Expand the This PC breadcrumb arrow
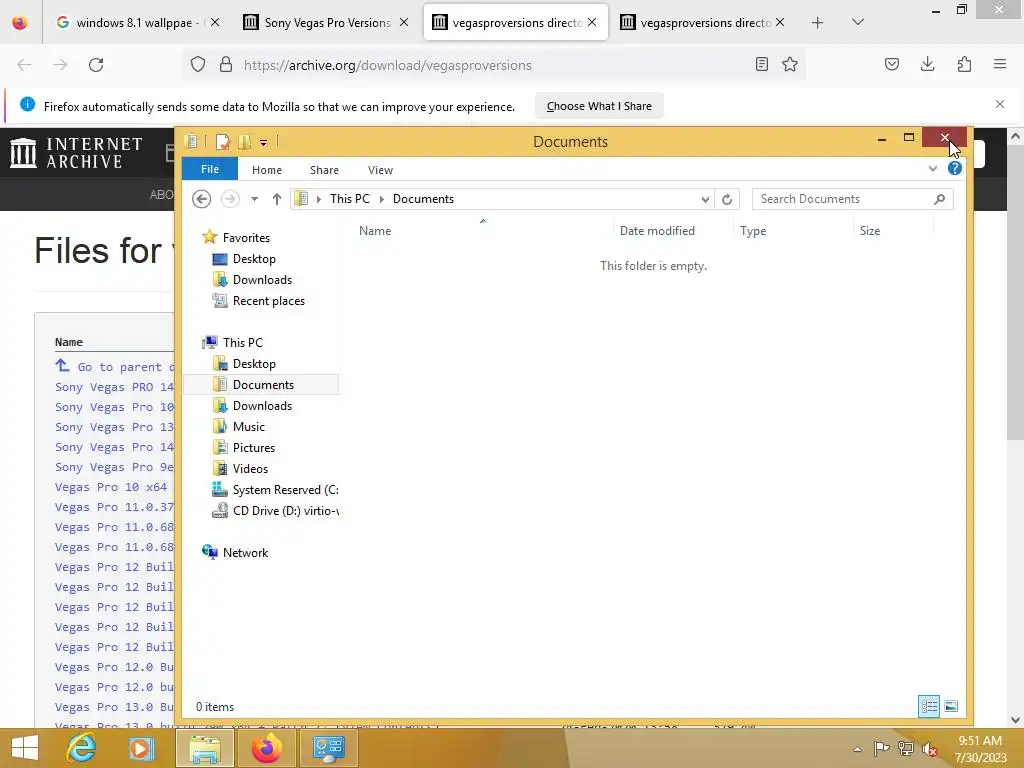Screen dimensions: 1024x768 [x=319, y=199]
